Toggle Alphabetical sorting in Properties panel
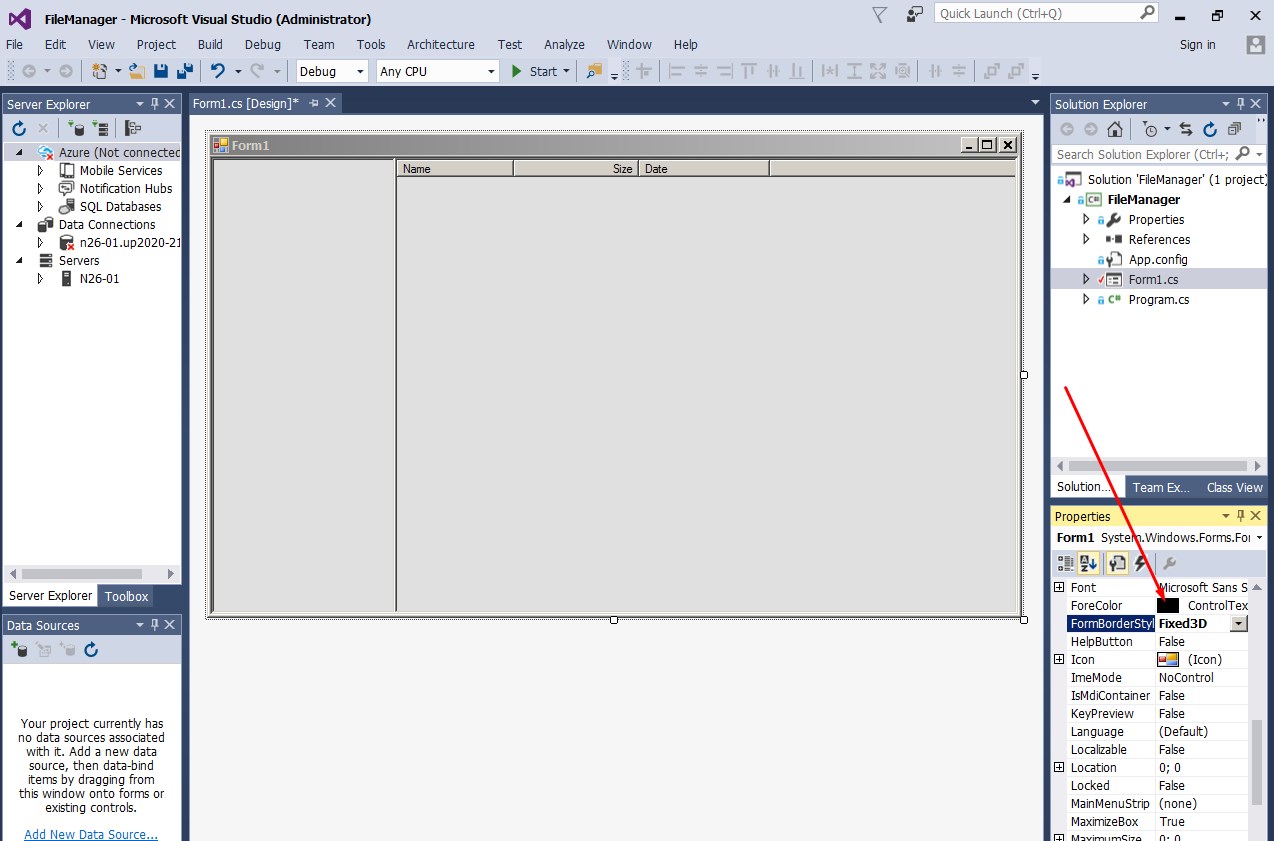Screen dimensions: 1274x841 1088,564
